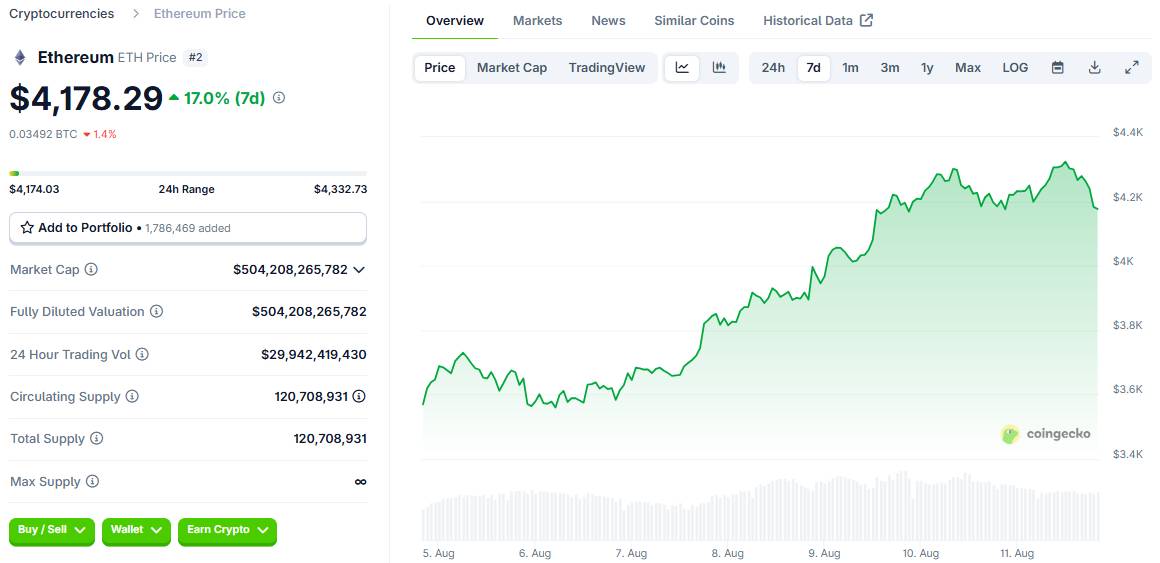This screenshot has width=1160, height=563.
Task: Click the info icon next to 17.0% (7d)
Action: pos(279,98)
